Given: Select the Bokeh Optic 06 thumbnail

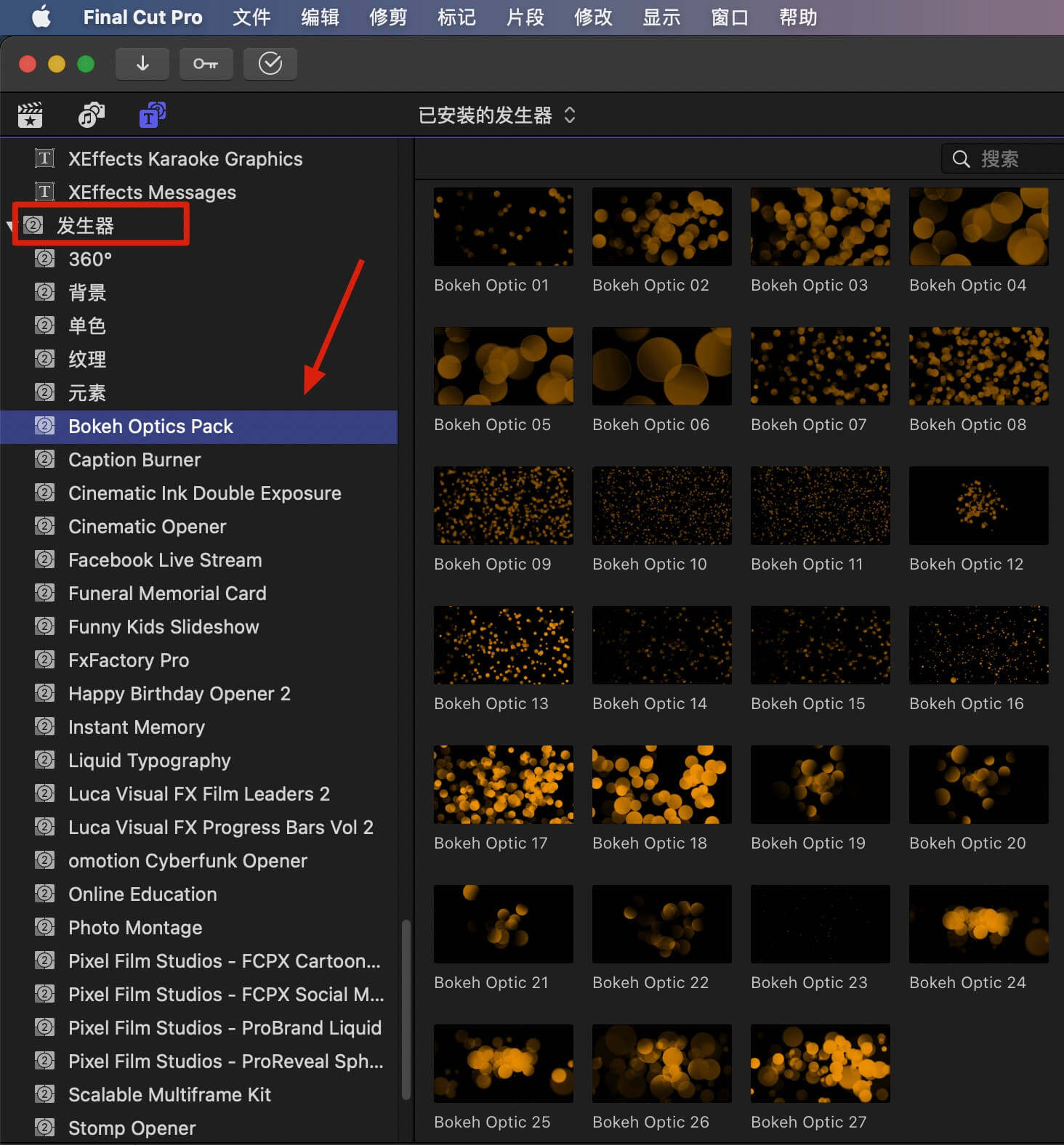Looking at the screenshot, I should pyautogui.click(x=661, y=366).
